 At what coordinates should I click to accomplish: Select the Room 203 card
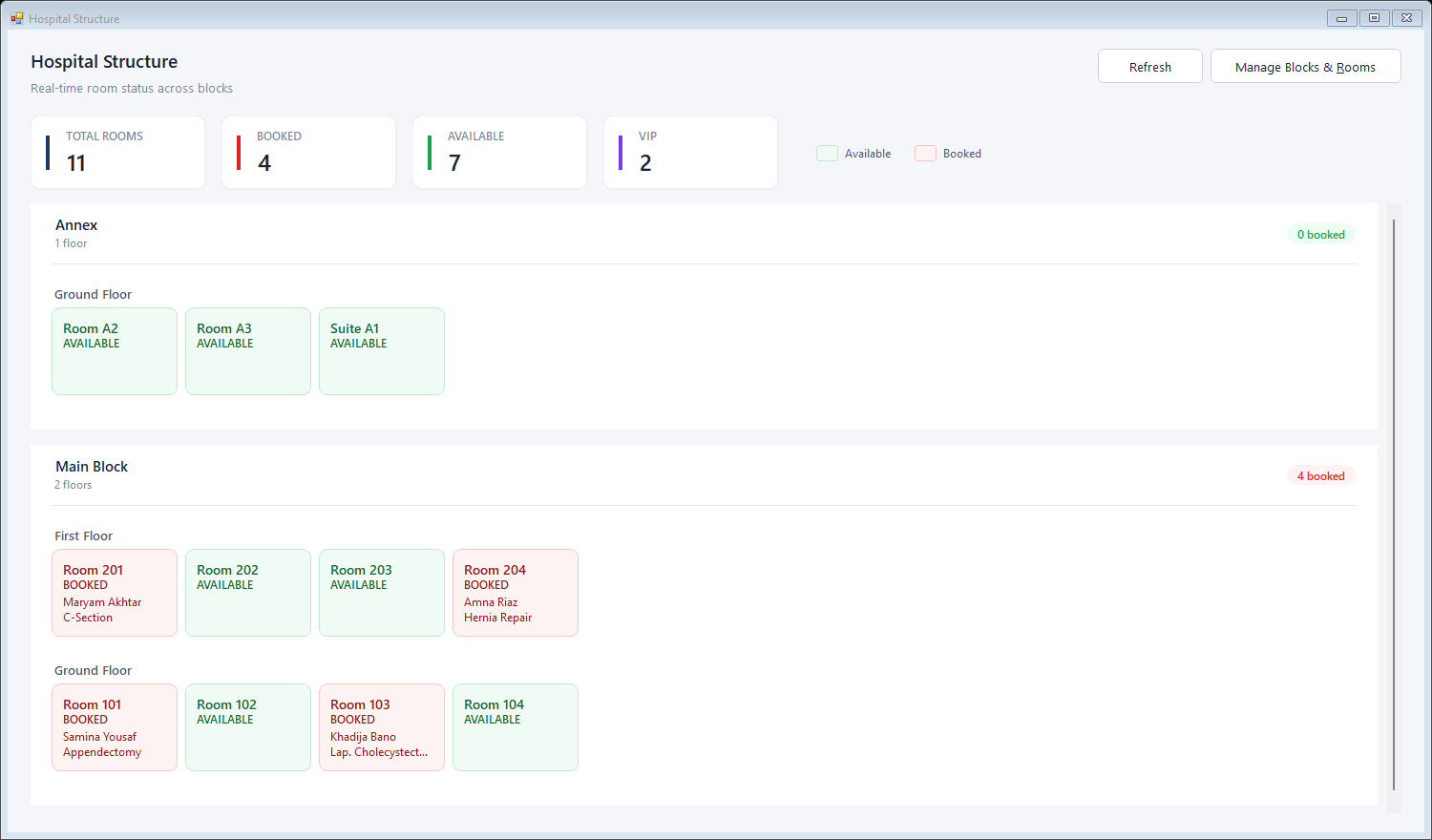pyautogui.click(x=382, y=593)
